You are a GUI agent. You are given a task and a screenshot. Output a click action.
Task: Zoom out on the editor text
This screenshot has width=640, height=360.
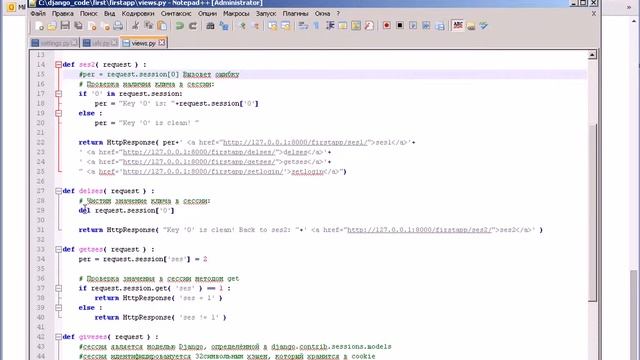click(x=256, y=26)
